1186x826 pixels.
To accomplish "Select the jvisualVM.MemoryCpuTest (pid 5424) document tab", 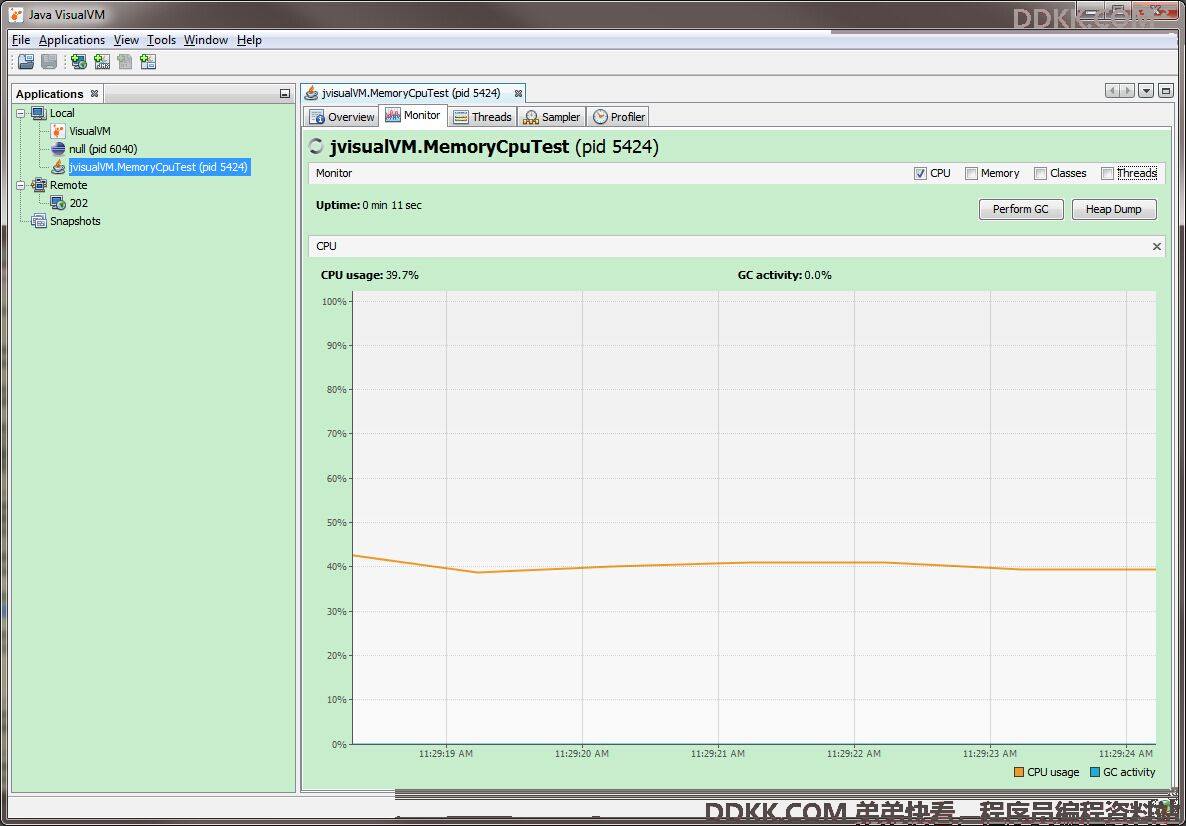I will pyautogui.click(x=411, y=93).
